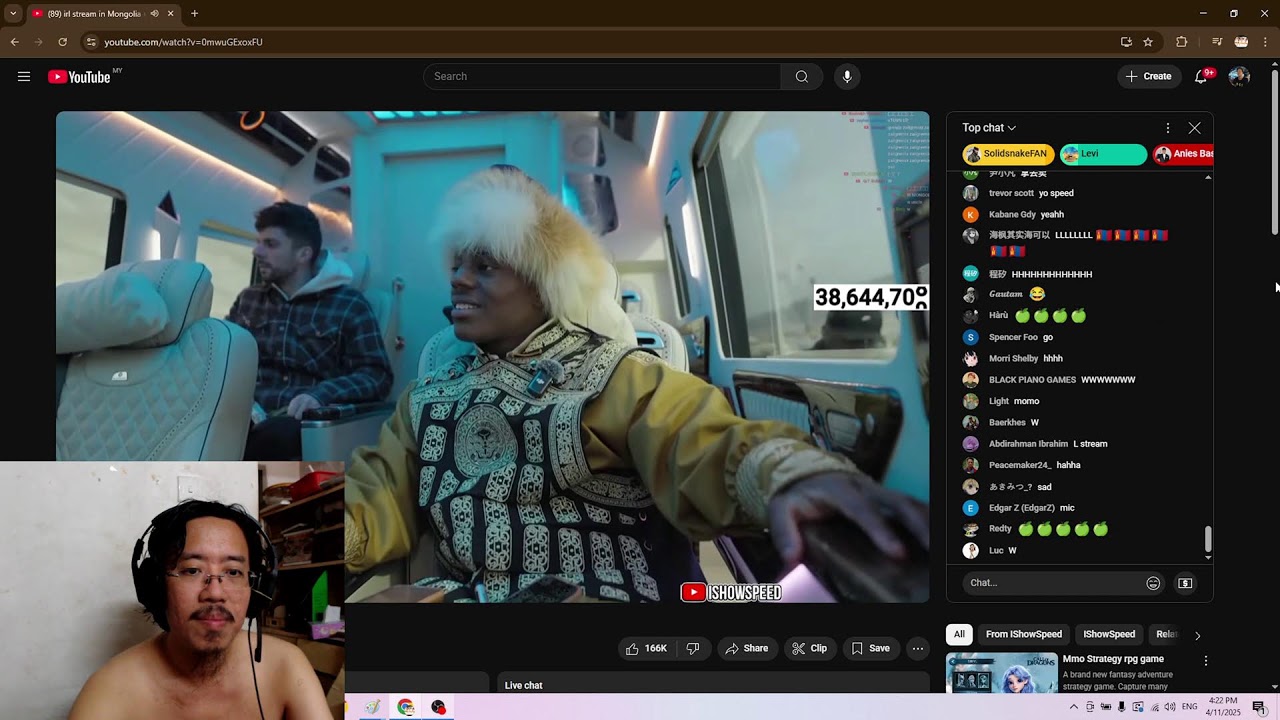The image size is (1280, 720).
Task: Click chat author Spencer Foo
Action: [1014, 337]
